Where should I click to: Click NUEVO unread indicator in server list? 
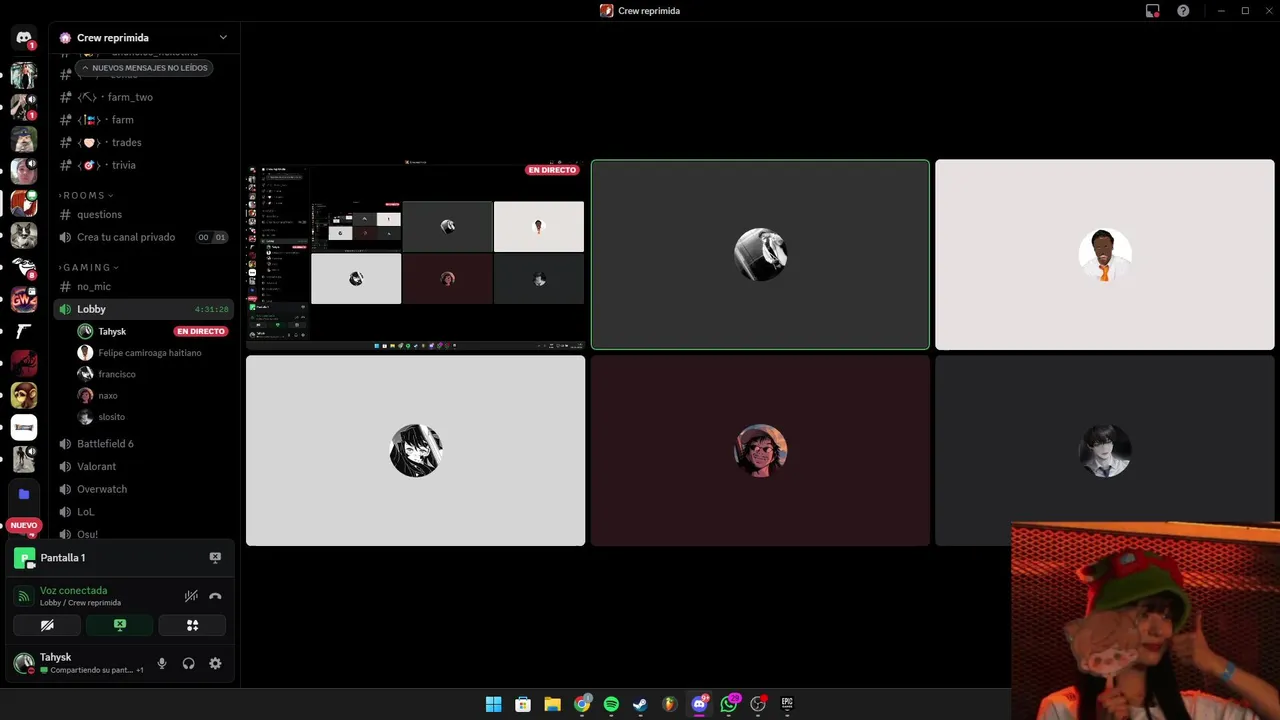pos(24,525)
